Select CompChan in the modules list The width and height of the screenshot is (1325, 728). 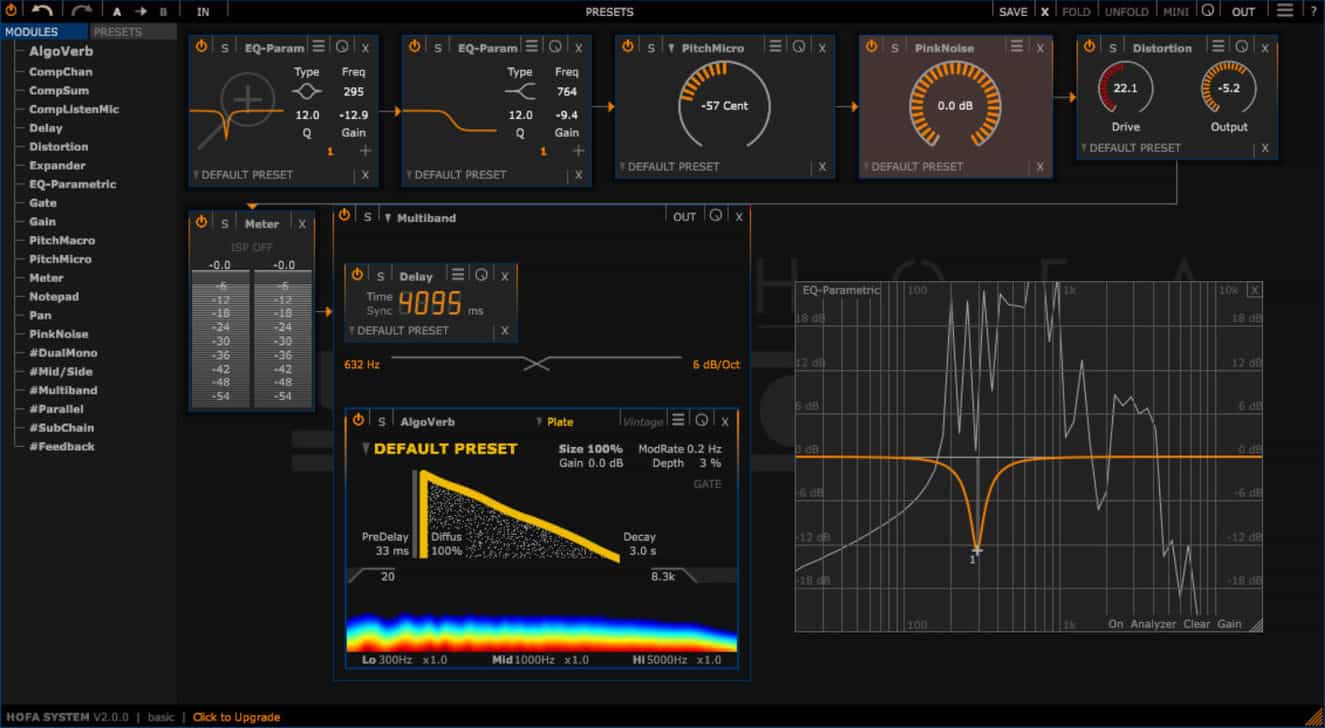pyautogui.click(x=60, y=72)
